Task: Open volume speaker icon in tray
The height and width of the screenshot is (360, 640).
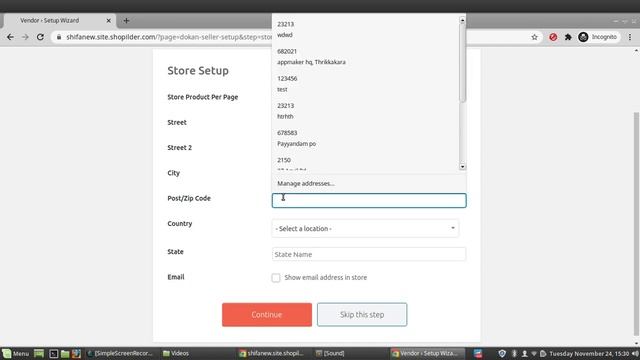Action: [636, 353]
